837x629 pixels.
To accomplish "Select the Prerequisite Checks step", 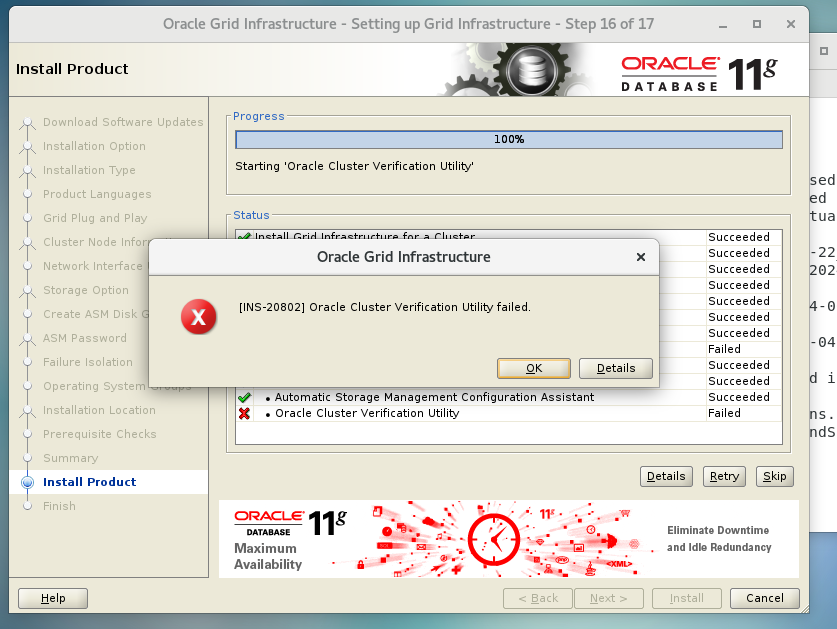I will (x=100, y=435).
